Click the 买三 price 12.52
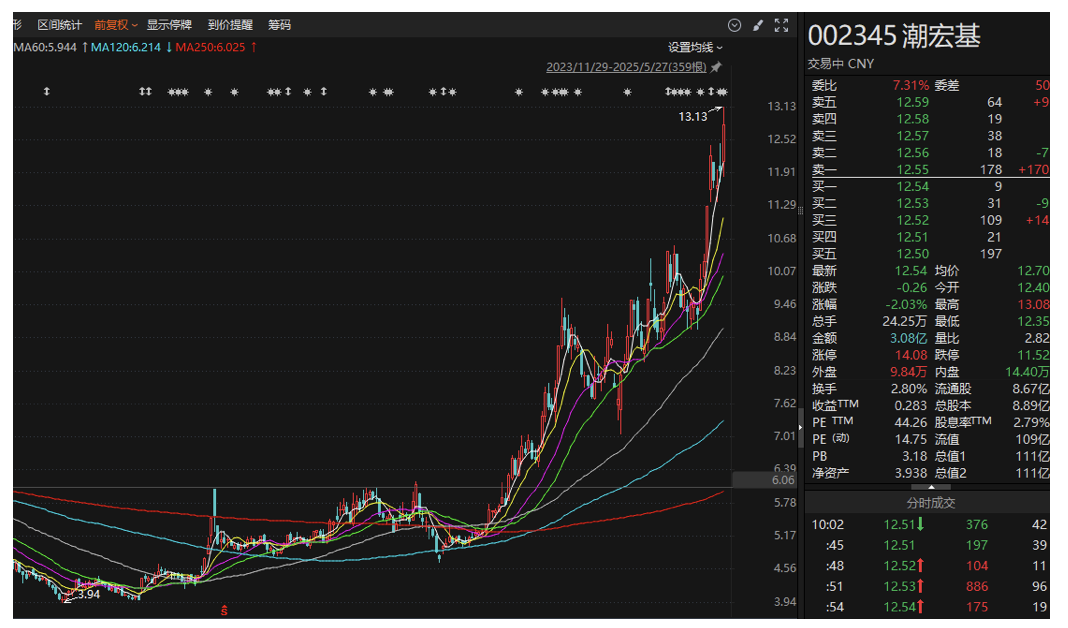The height and width of the screenshot is (628, 1068). click(913, 221)
